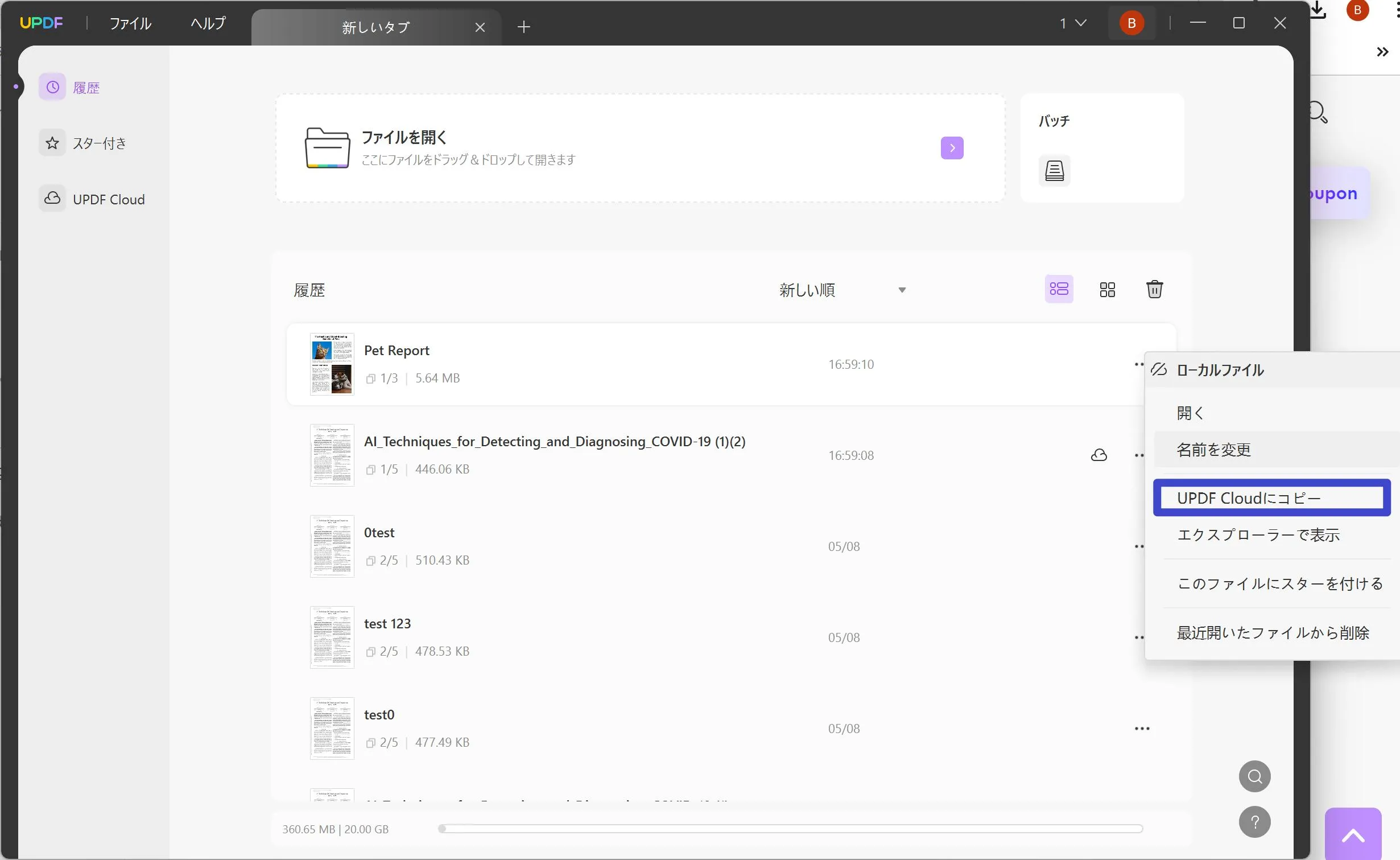Click the round search button at bottom right

tap(1254, 776)
